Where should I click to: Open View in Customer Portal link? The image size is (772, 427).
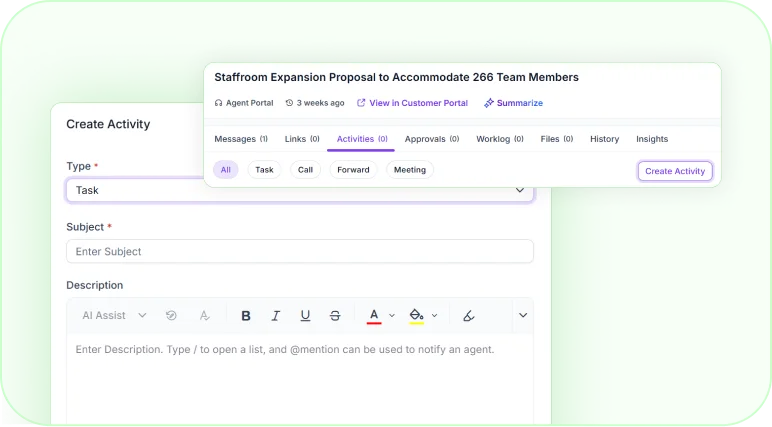pos(418,103)
